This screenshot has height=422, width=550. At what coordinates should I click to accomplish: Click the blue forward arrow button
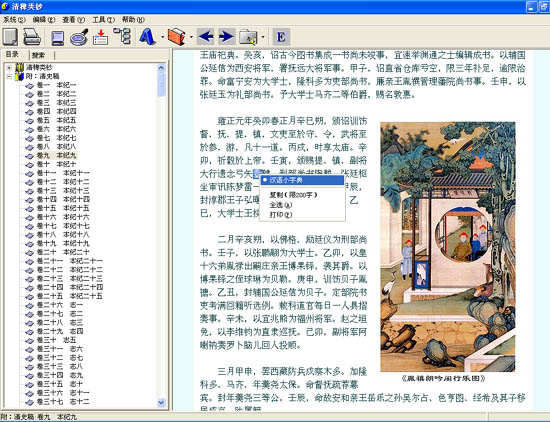pyautogui.click(x=226, y=36)
